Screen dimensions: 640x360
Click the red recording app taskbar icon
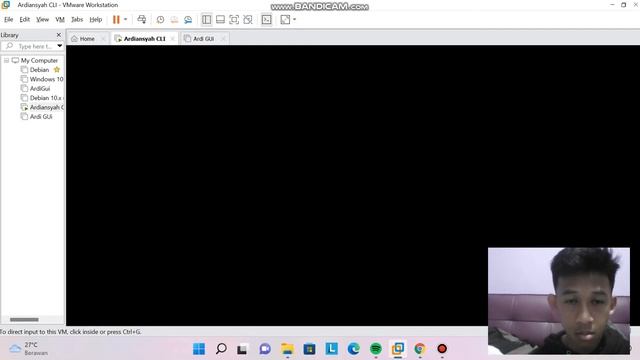pos(442,349)
